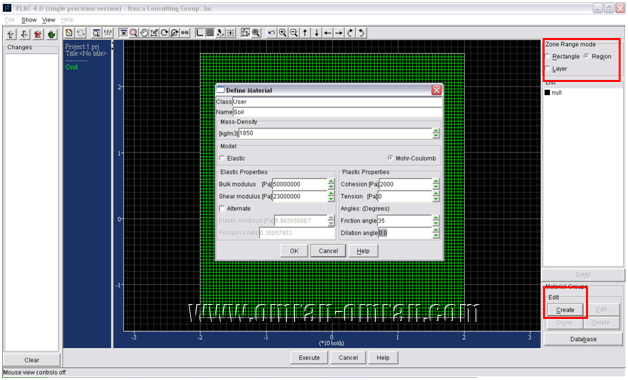This screenshot has width=628, height=380.
Task: Click the pan down arrow icon
Action: pyautogui.click(x=316, y=33)
